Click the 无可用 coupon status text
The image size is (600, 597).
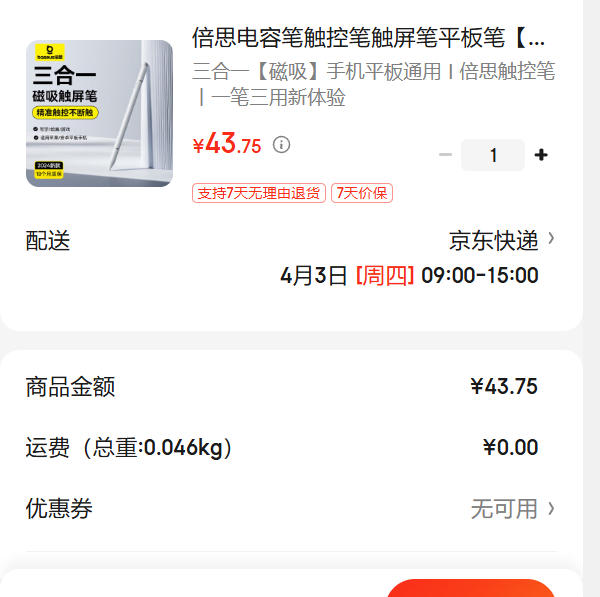pos(504,509)
